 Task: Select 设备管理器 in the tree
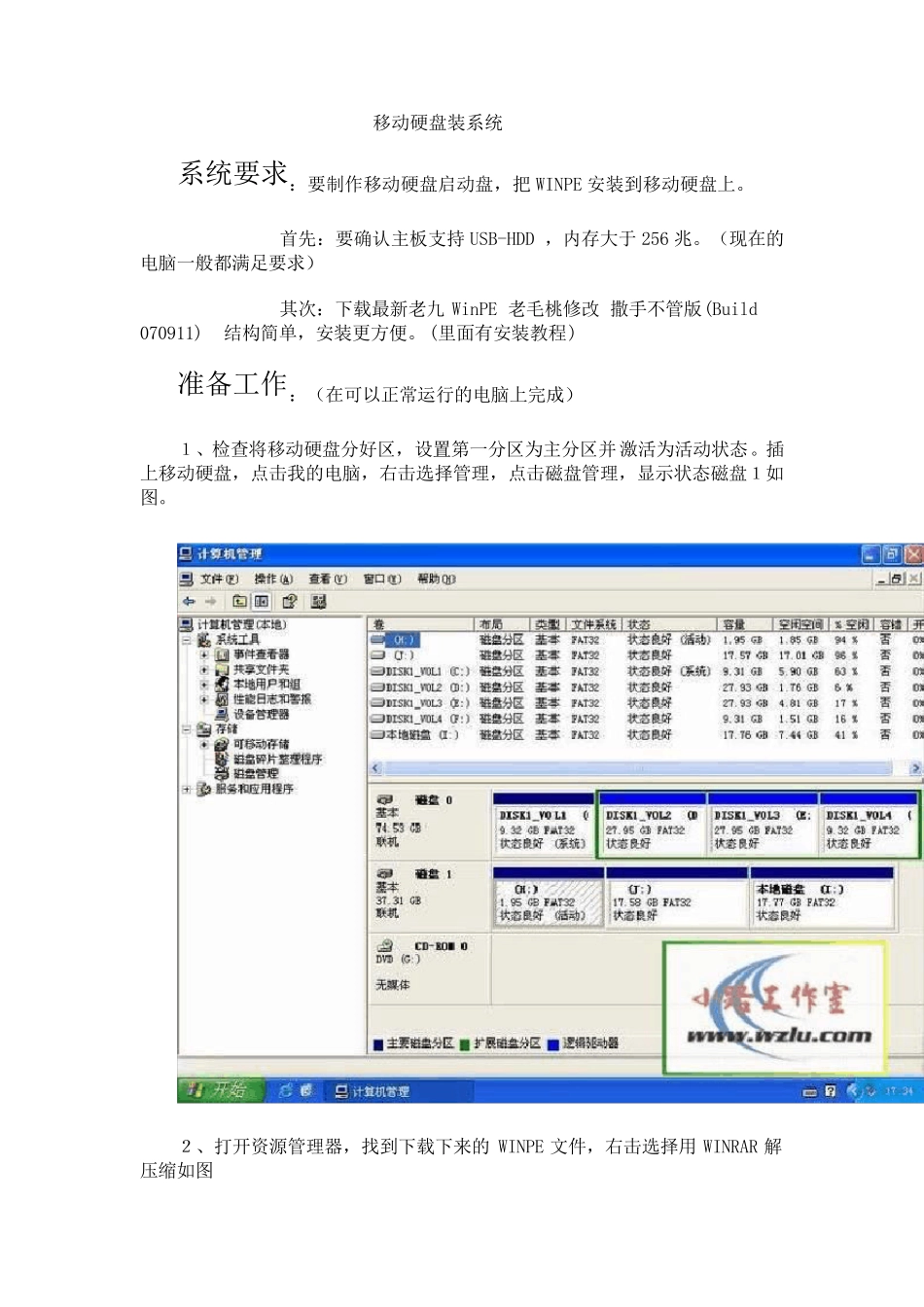(x=261, y=714)
